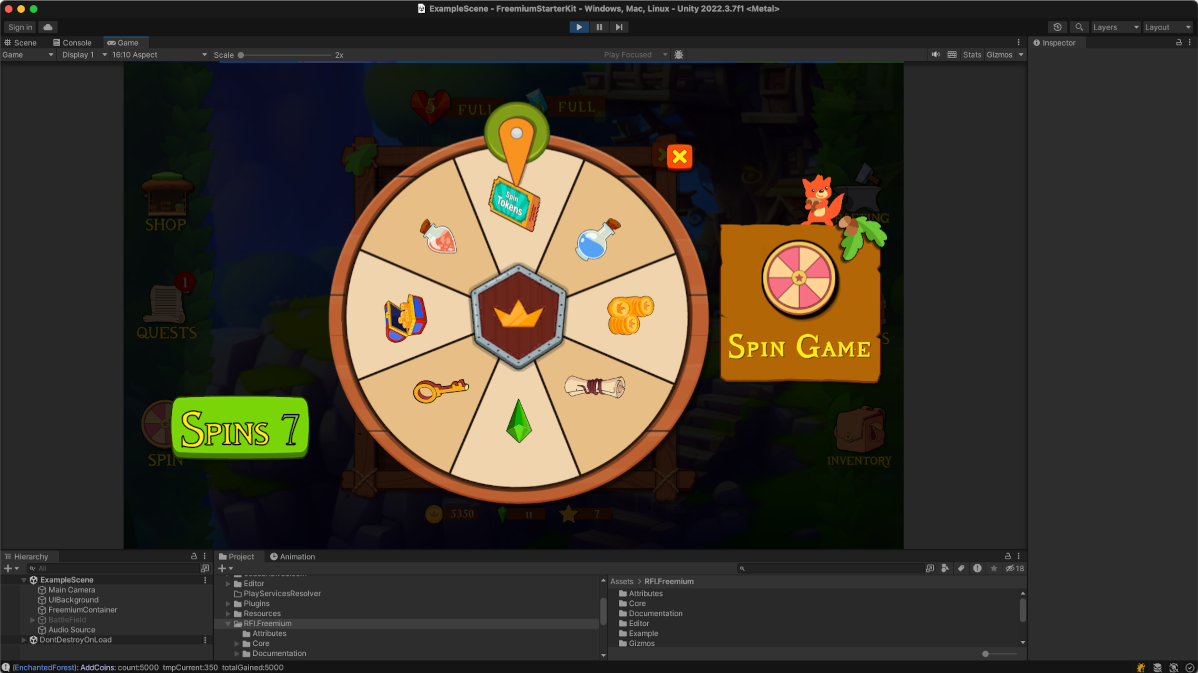Click the Spin Game button
Screen dimensions: 1198x673
click(798, 302)
